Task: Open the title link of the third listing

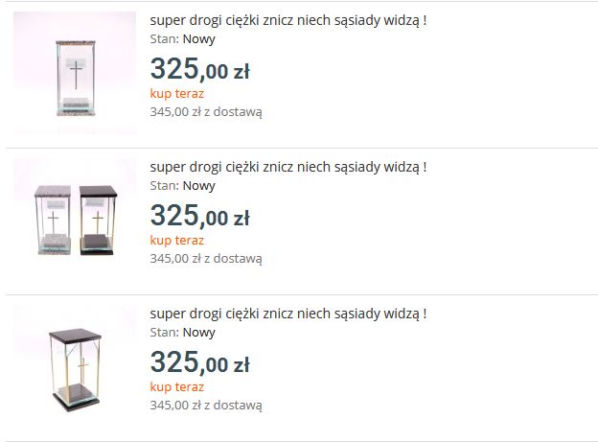Action: click(x=288, y=314)
